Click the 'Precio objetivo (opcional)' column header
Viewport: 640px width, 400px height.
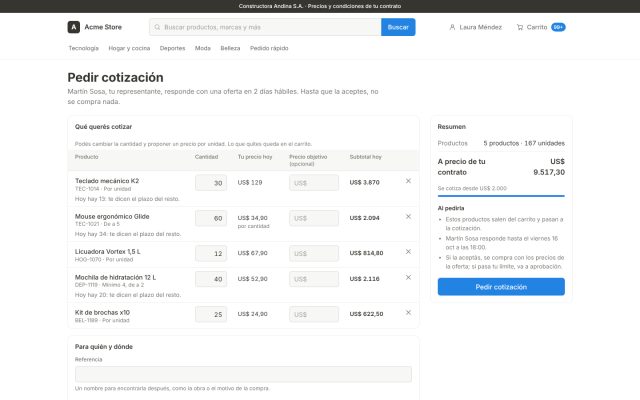(308, 160)
